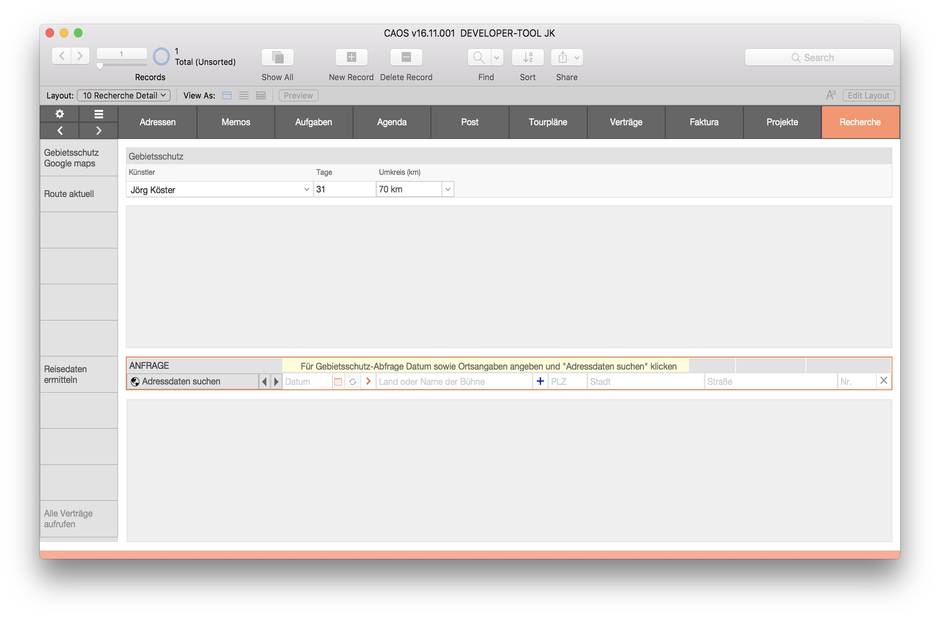Click the record number field showing 1

(x=122, y=54)
